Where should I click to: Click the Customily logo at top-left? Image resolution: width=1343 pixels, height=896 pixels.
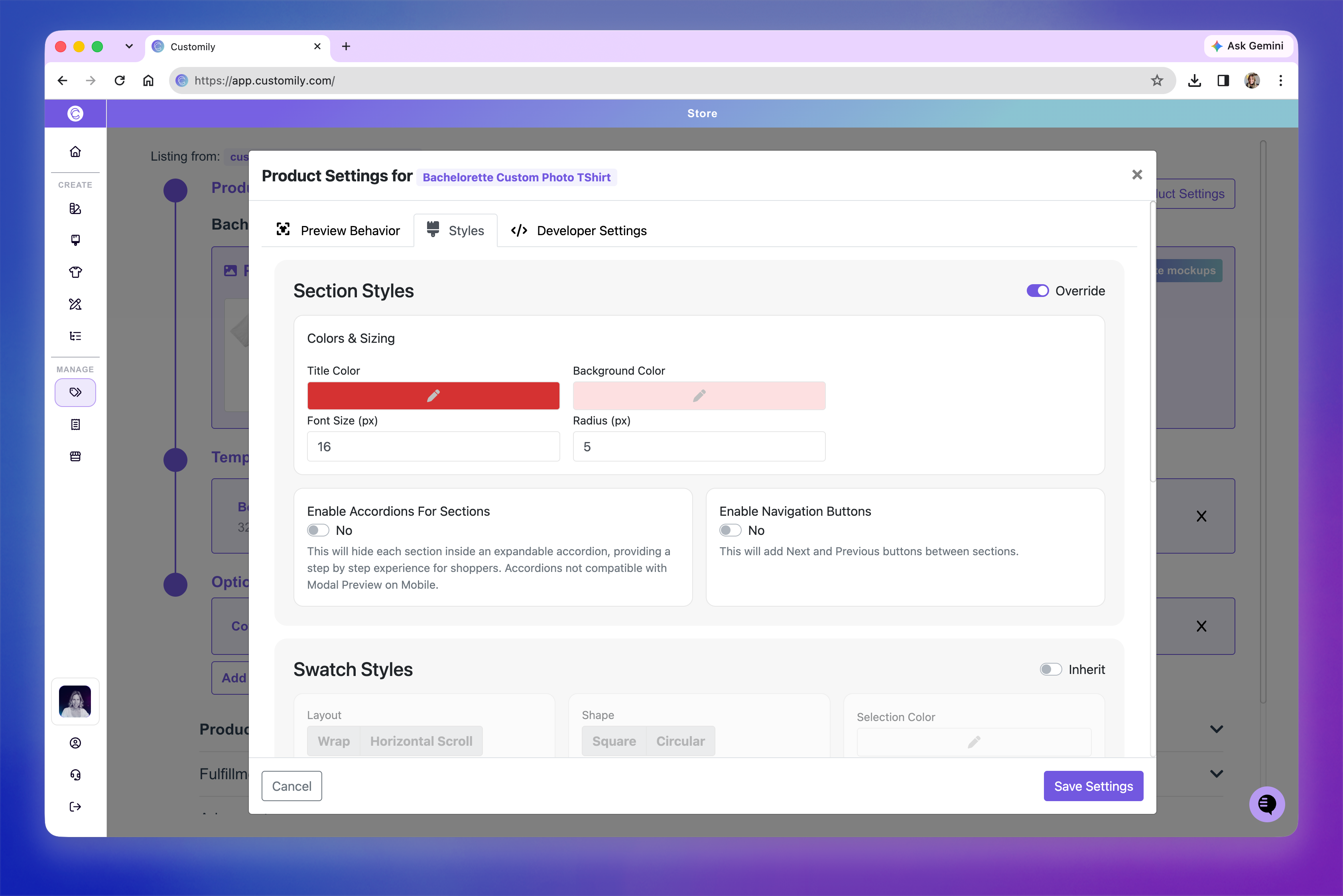click(x=75, y=113)
